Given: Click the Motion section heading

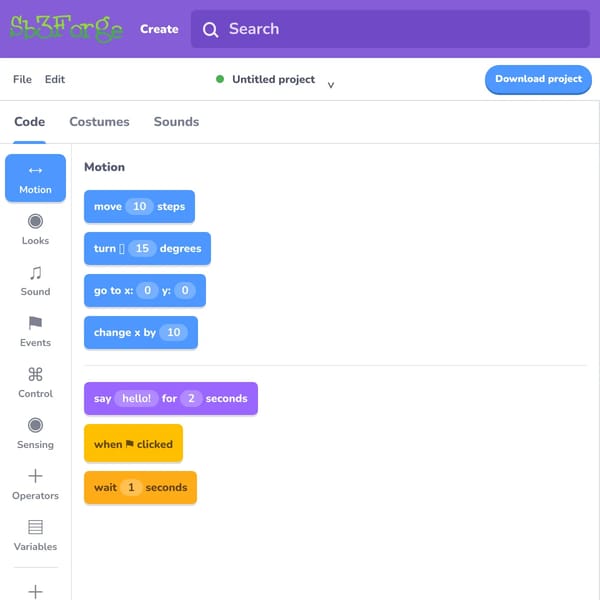Looking at the screenshot, I should click(x=104, y=167).
